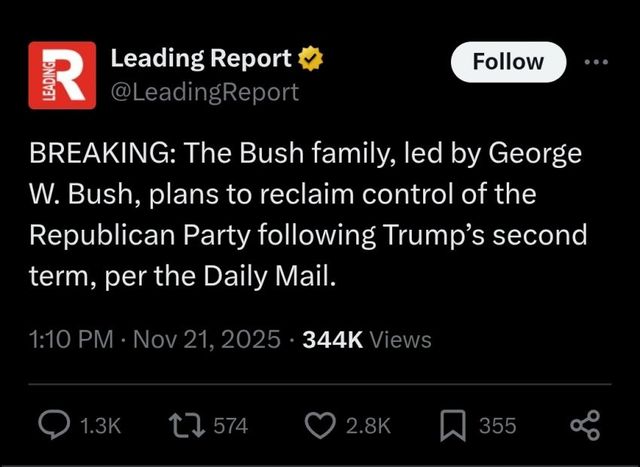Click the Nov 21, 2025 date
The width and height of the screenshot is (640, 467).
pos(207,339)
